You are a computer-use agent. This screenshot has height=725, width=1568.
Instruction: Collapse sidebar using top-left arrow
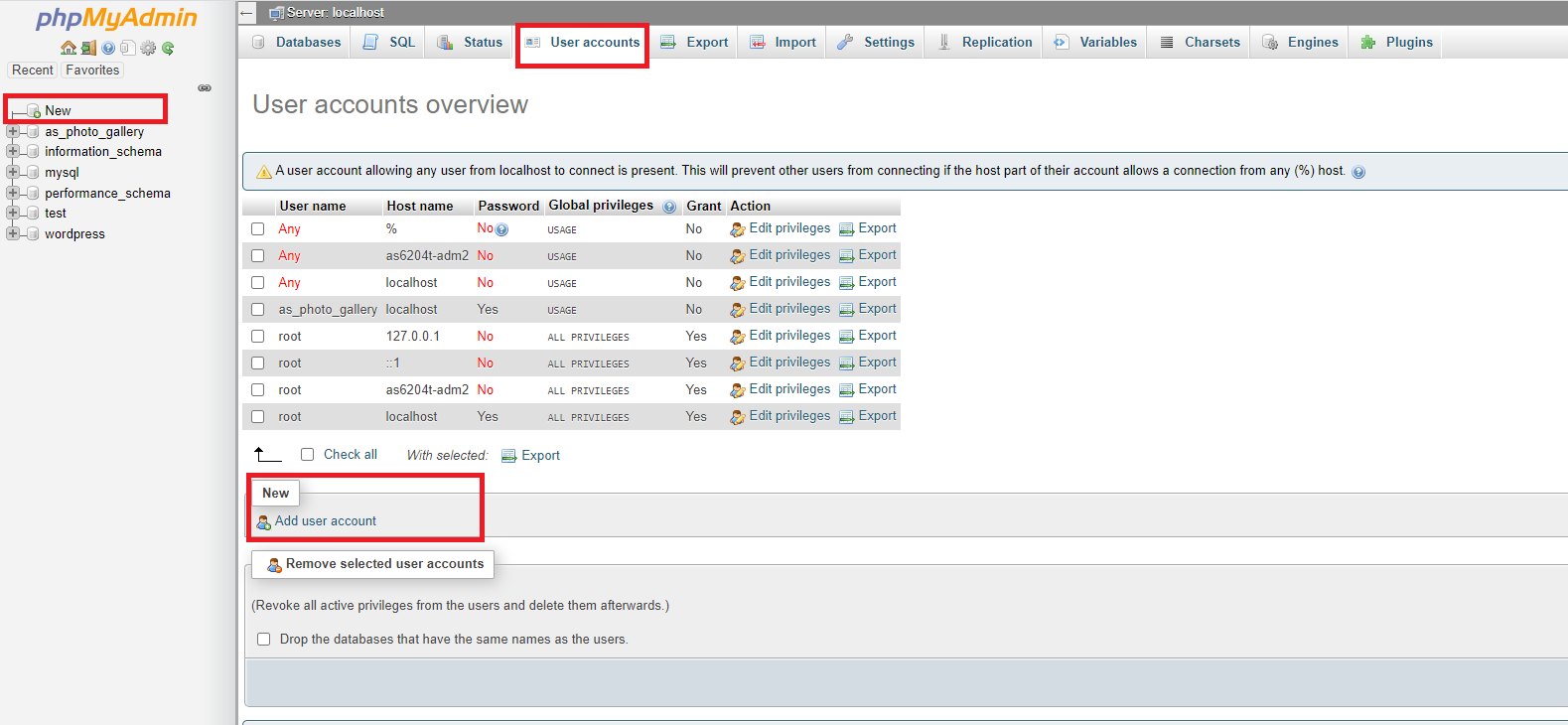[x=247, y=13]
